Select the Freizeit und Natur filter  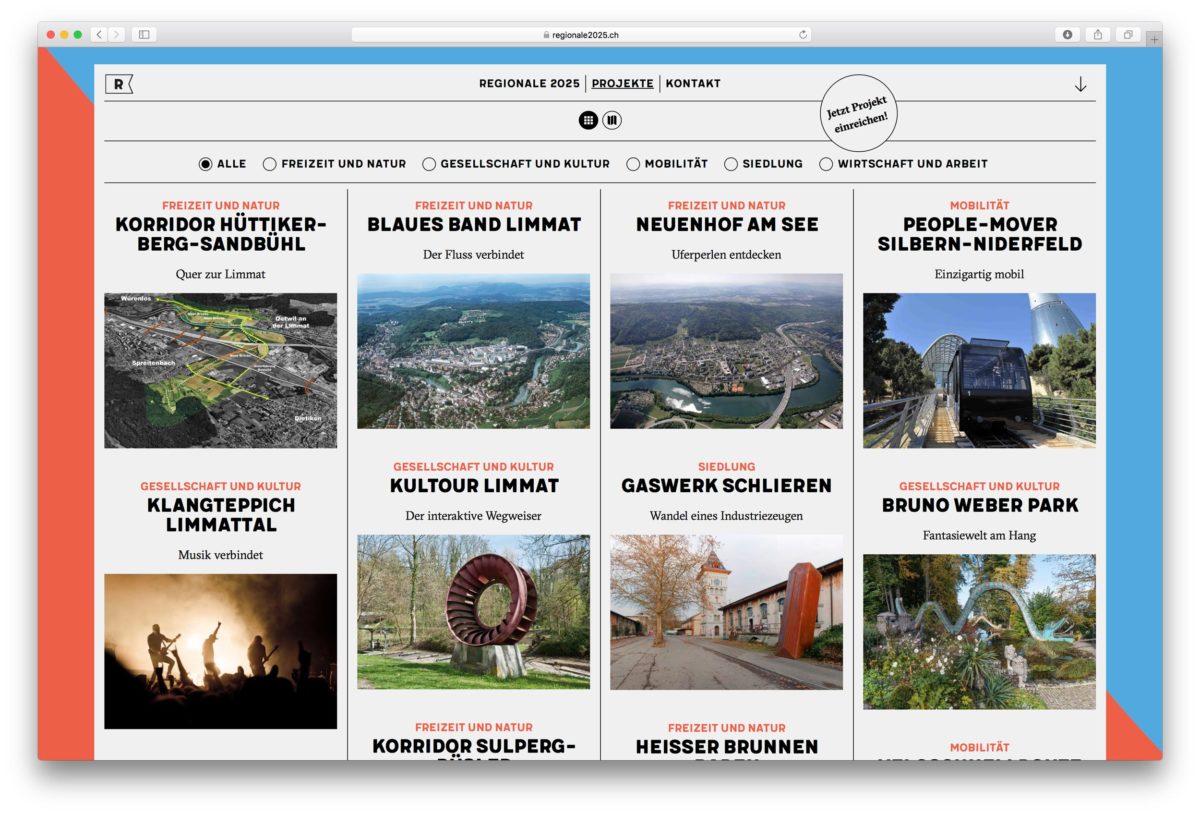coord(270,164)
